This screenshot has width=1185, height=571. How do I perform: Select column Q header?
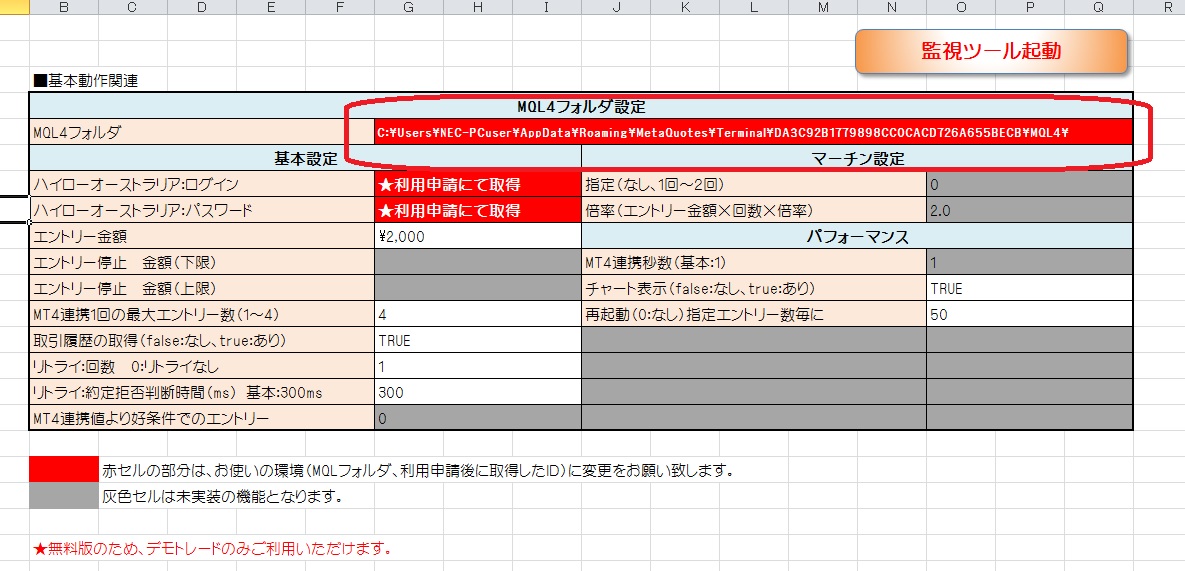[1098, 8]
